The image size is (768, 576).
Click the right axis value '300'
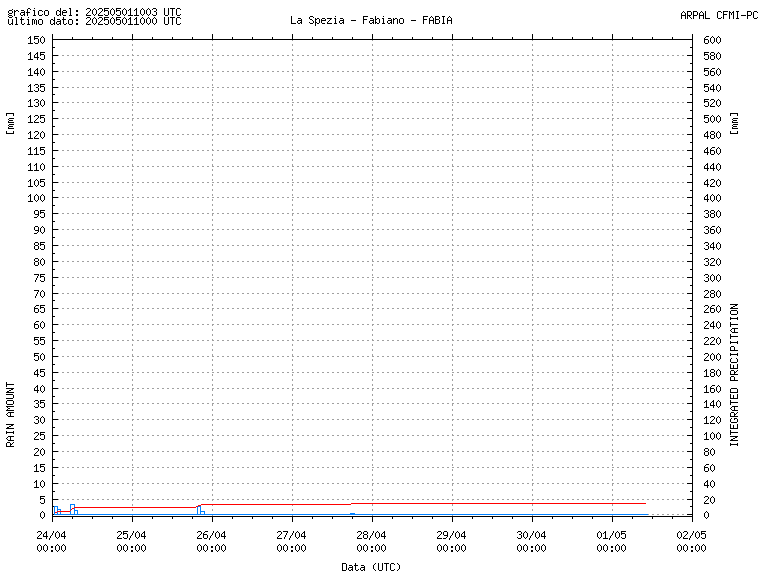pos(712,278)
